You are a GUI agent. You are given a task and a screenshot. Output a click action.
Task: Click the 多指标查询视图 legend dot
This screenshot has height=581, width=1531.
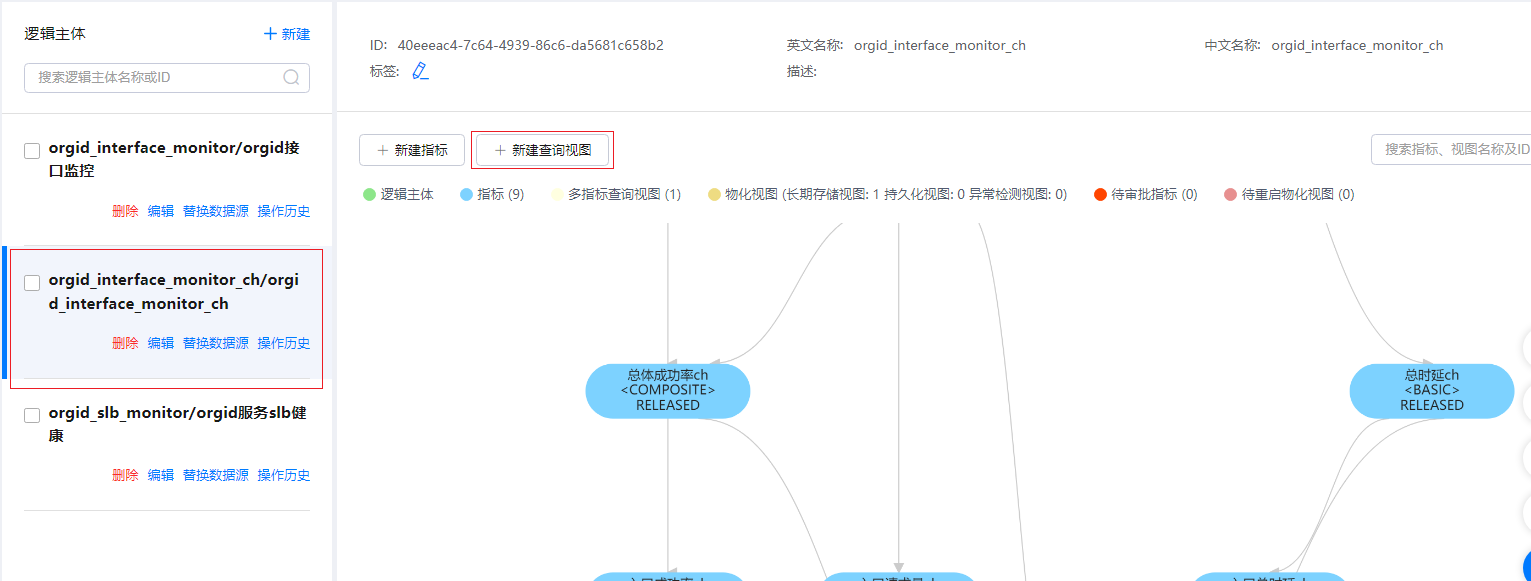click(x=556, y=195)
